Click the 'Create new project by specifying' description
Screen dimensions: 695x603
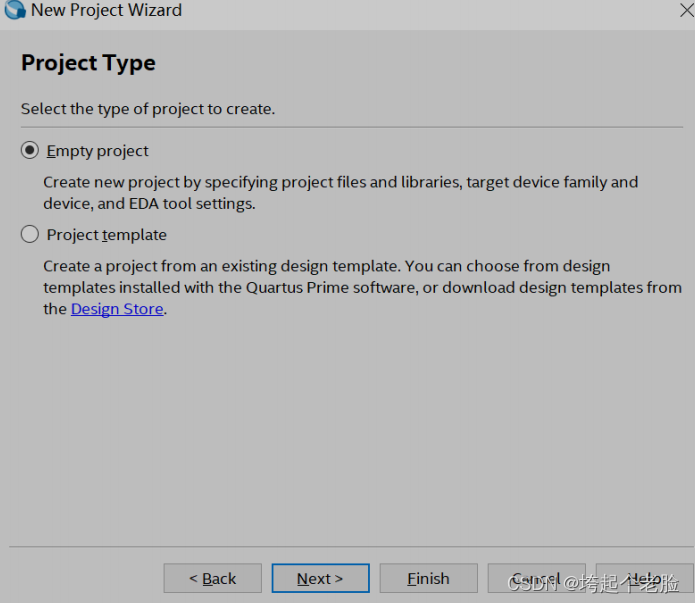coord(340,193)
